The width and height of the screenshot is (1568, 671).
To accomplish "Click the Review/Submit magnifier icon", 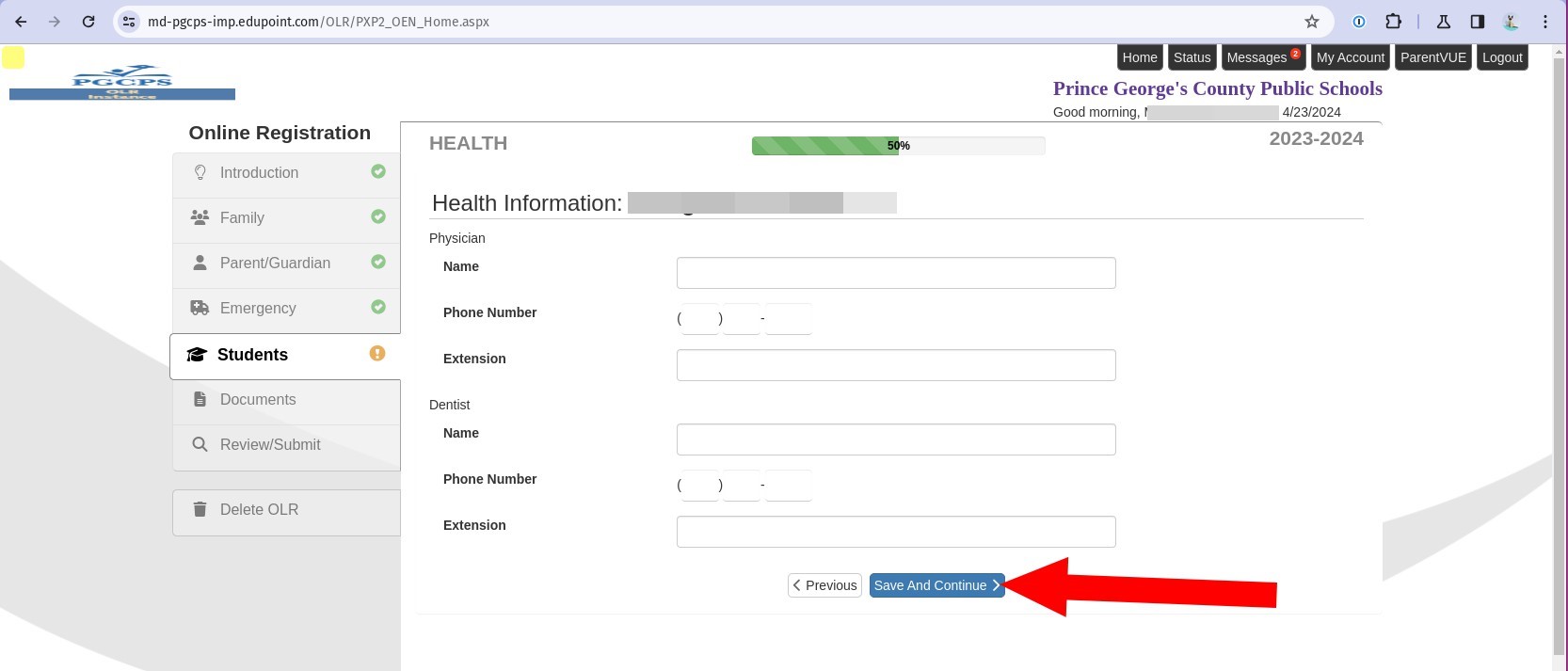I will coord(200,444).
